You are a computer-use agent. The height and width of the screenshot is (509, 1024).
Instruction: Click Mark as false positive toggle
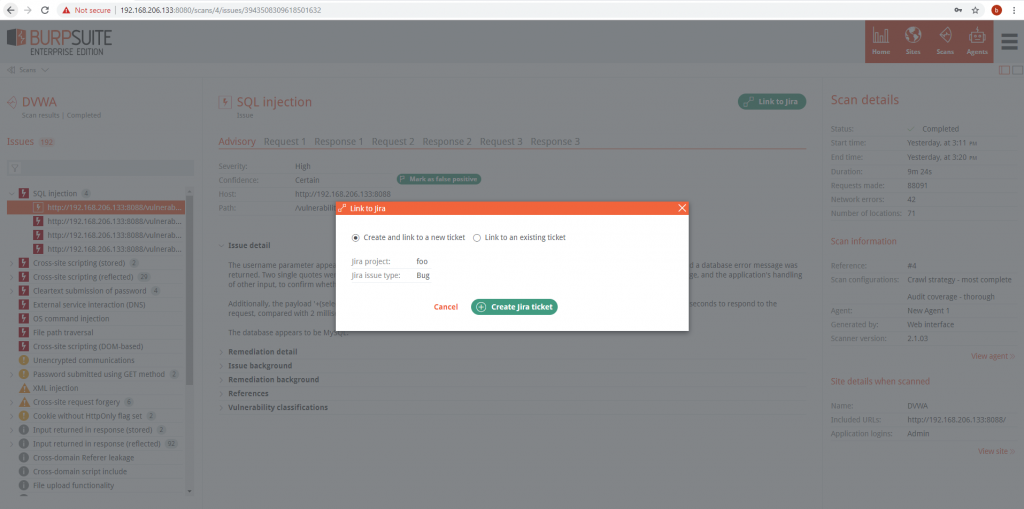tap(439, 179)
